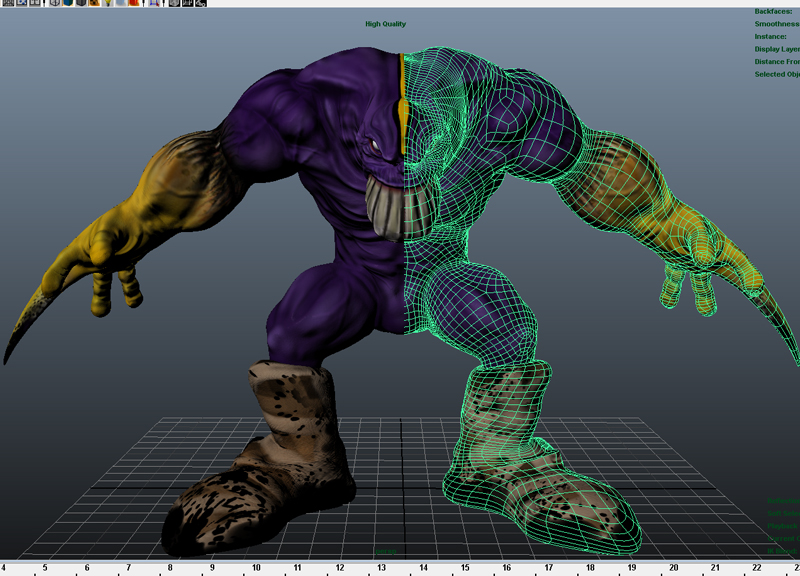
Task: Click the Selected Obj heads-up label
Action: pos(777,74)
